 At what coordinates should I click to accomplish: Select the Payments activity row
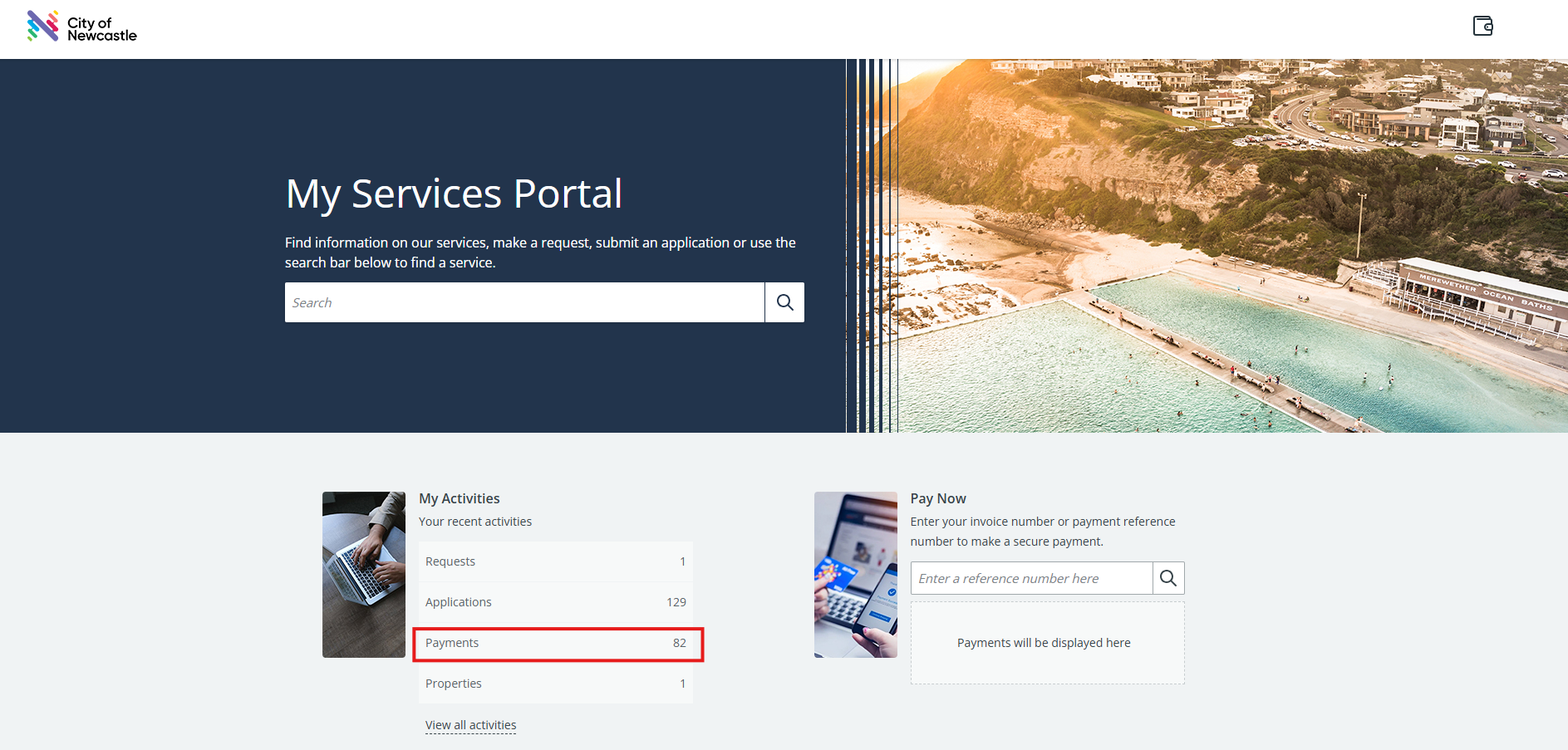555,643
